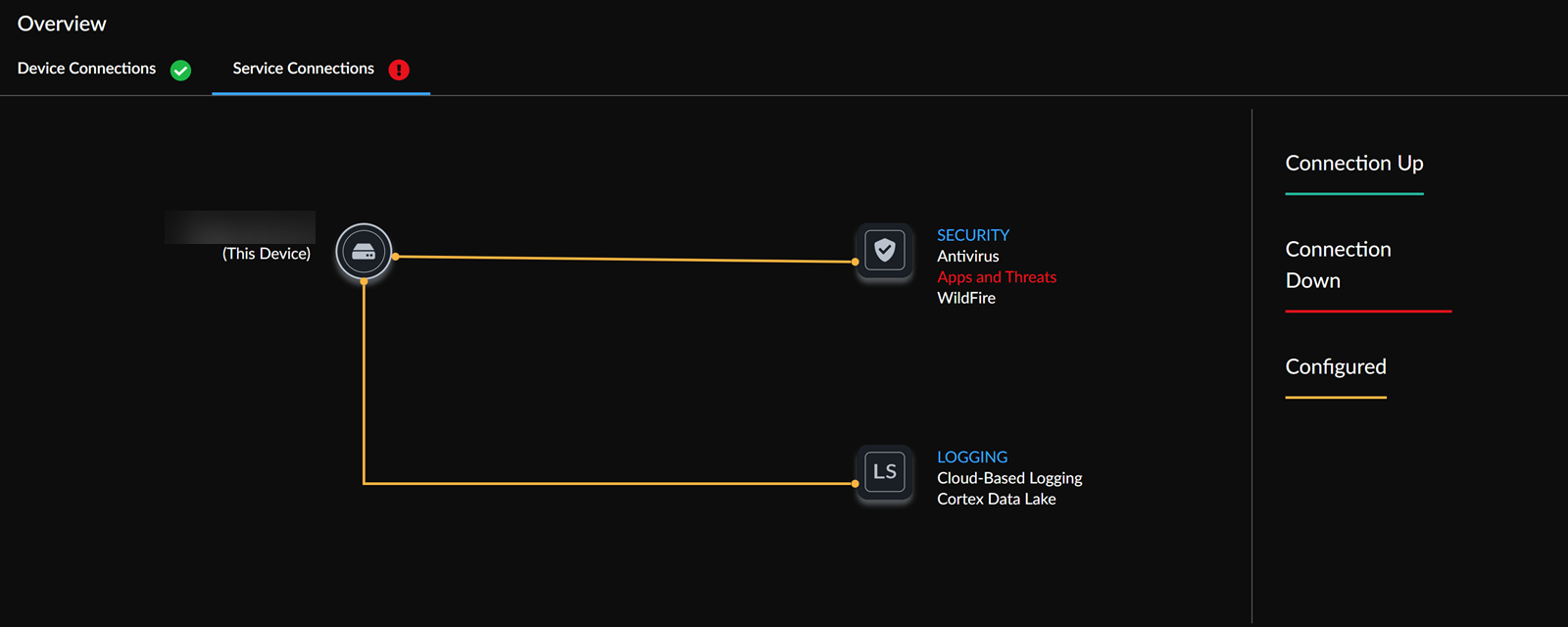Click the Antivirus service label

(x=967, y=256)
